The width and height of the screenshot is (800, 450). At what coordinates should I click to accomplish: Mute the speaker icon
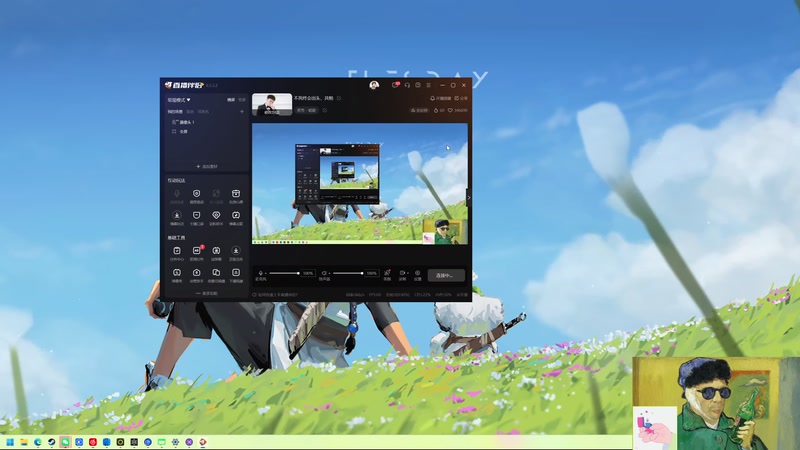click(x=323, y=273)
